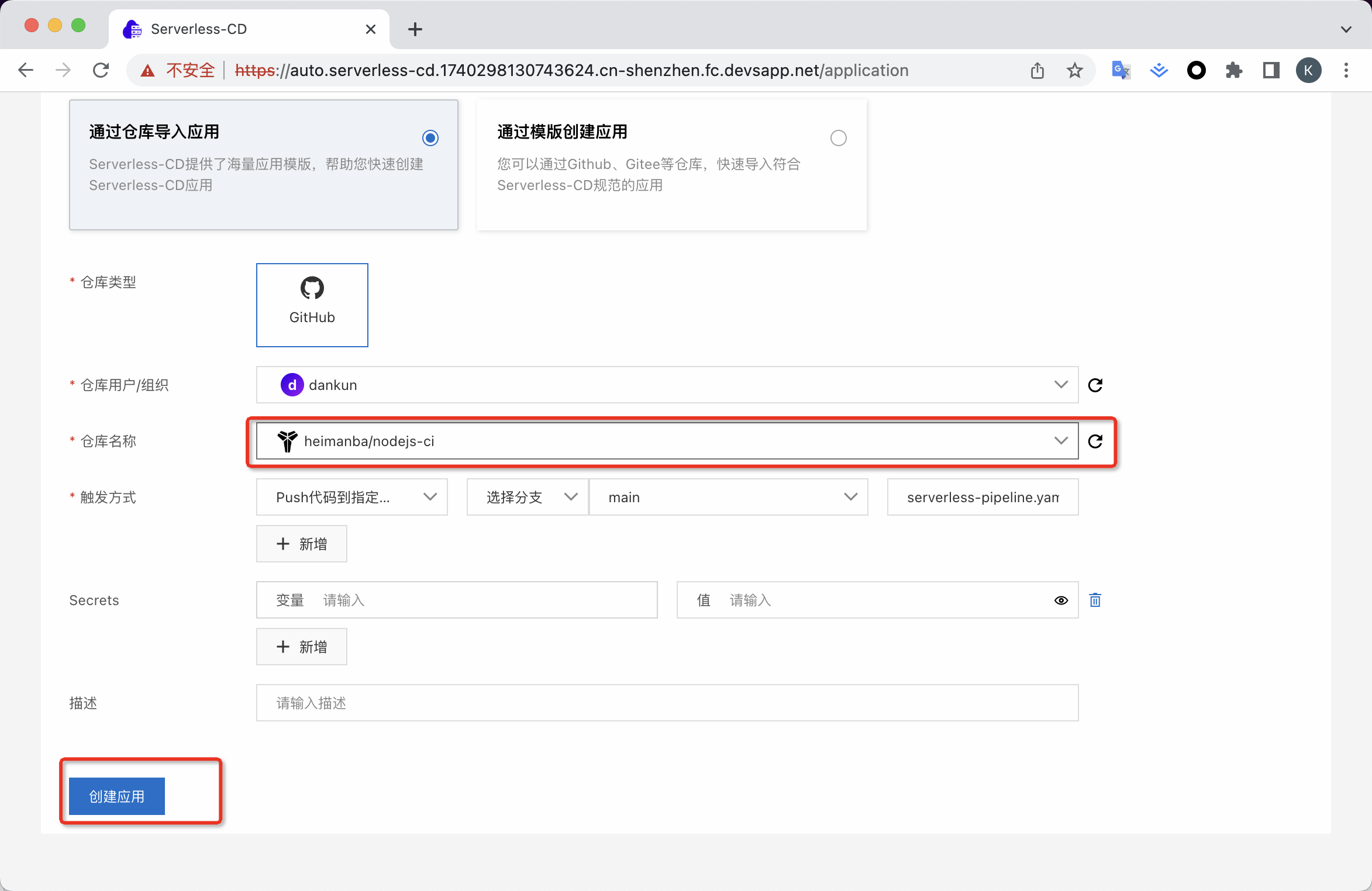1372x891 pixels.
Task: Add a new secret with 新增
Action: pos(301,647)
